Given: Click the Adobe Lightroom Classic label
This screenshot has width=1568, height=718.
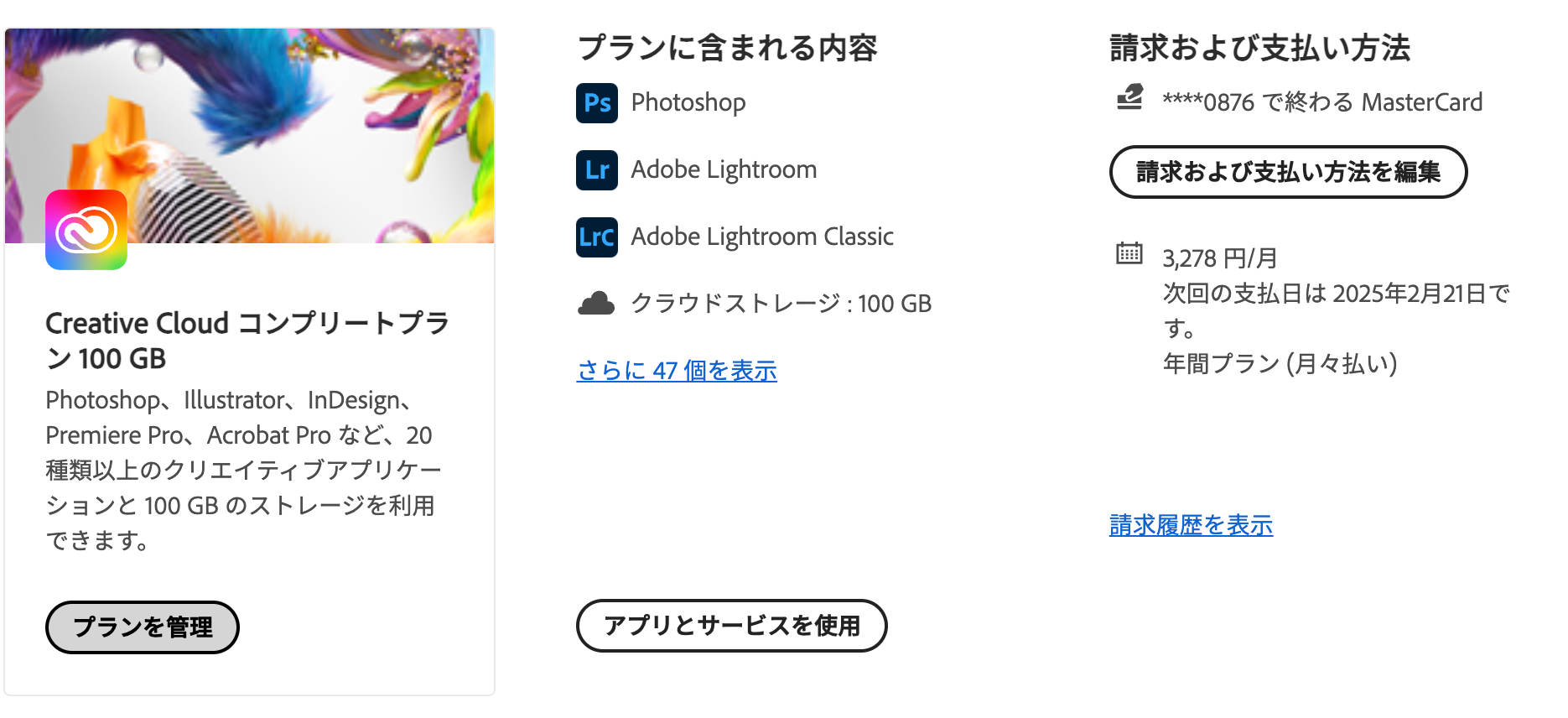Looking at the screenshot, I should (x=762, y=237).
